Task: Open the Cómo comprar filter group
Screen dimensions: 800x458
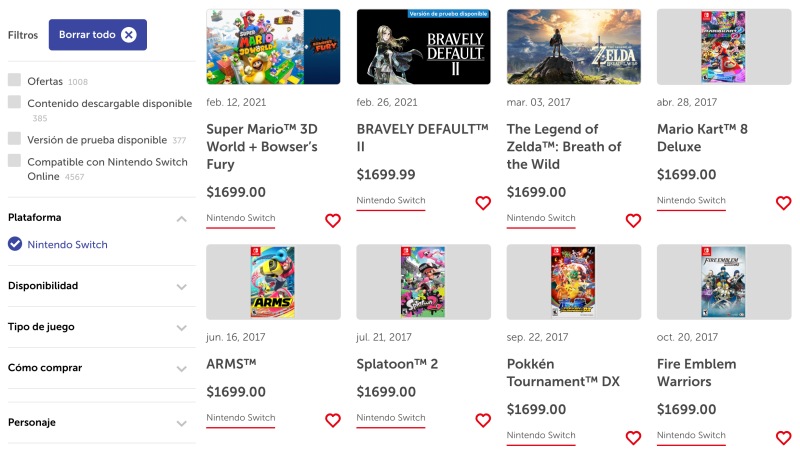Action: coord(181,368)
